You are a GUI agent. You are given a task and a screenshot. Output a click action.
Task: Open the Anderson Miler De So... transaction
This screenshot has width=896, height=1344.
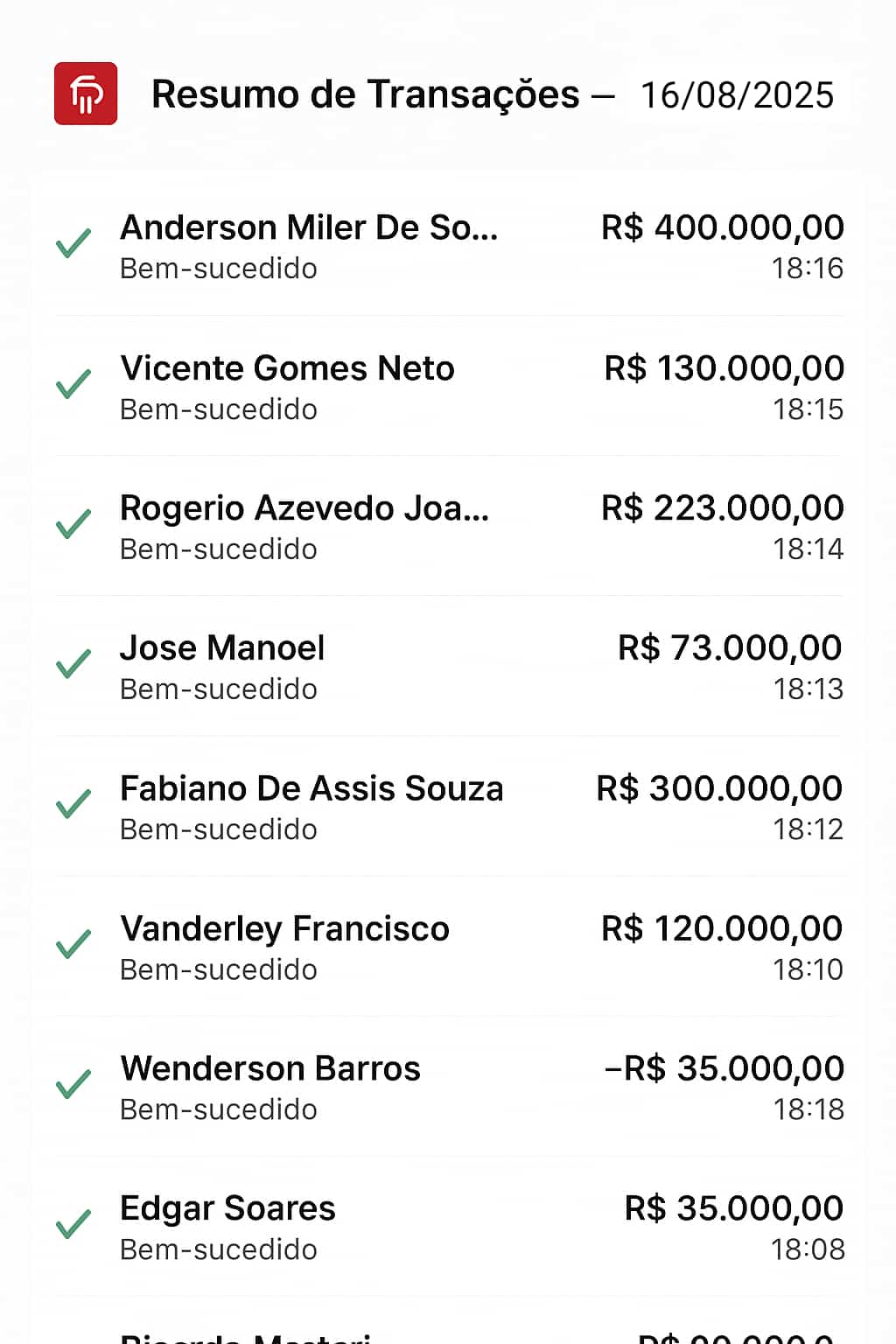click(450, 246)
